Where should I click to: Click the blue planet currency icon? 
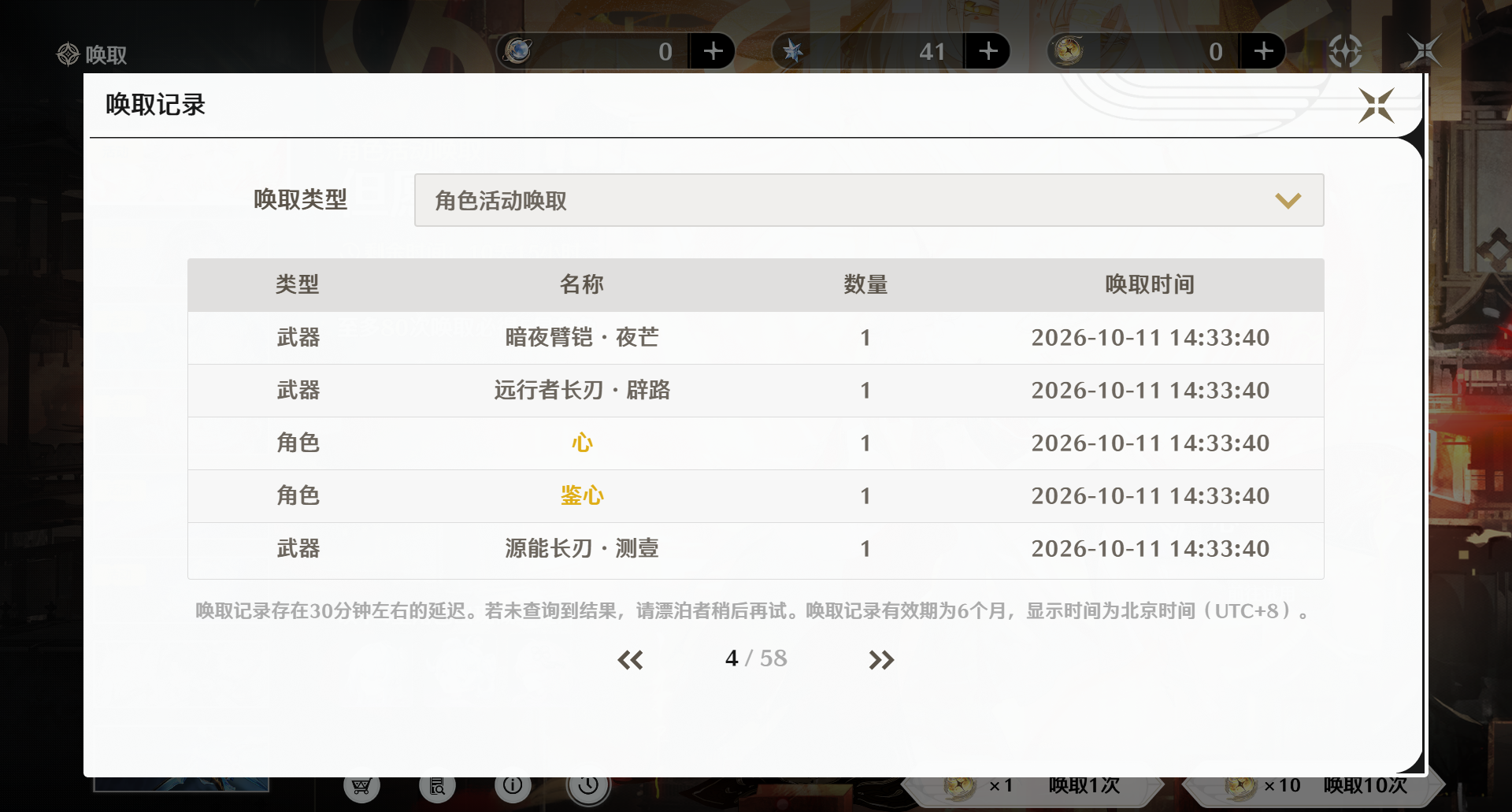(x=518, y=50)
